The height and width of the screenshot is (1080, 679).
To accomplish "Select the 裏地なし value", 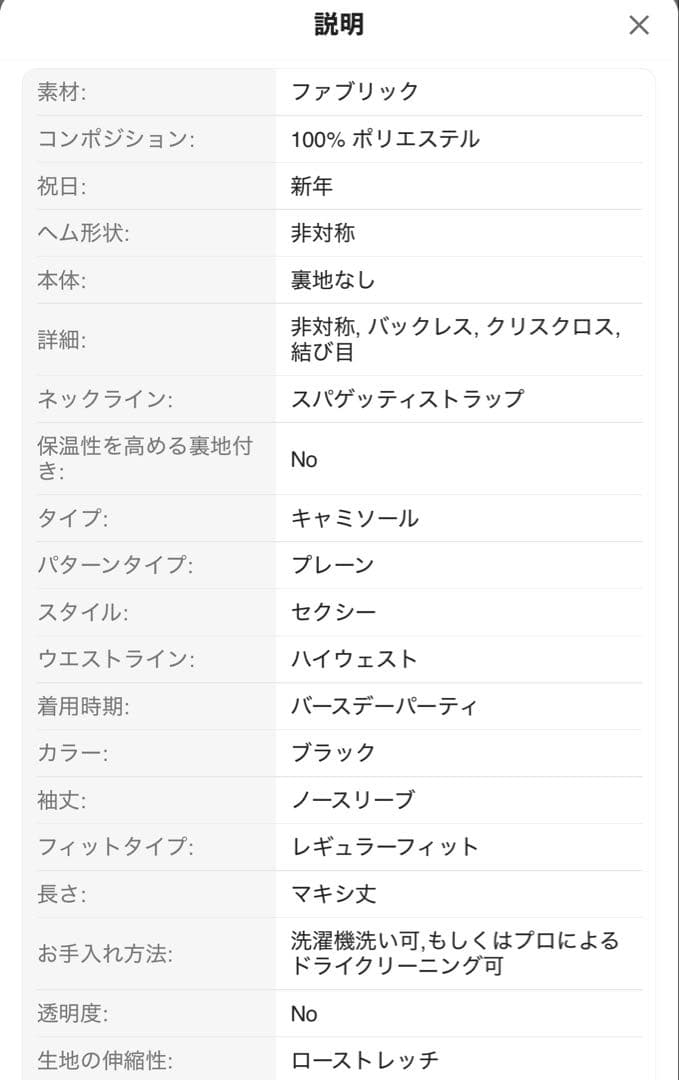I will 333,280.
